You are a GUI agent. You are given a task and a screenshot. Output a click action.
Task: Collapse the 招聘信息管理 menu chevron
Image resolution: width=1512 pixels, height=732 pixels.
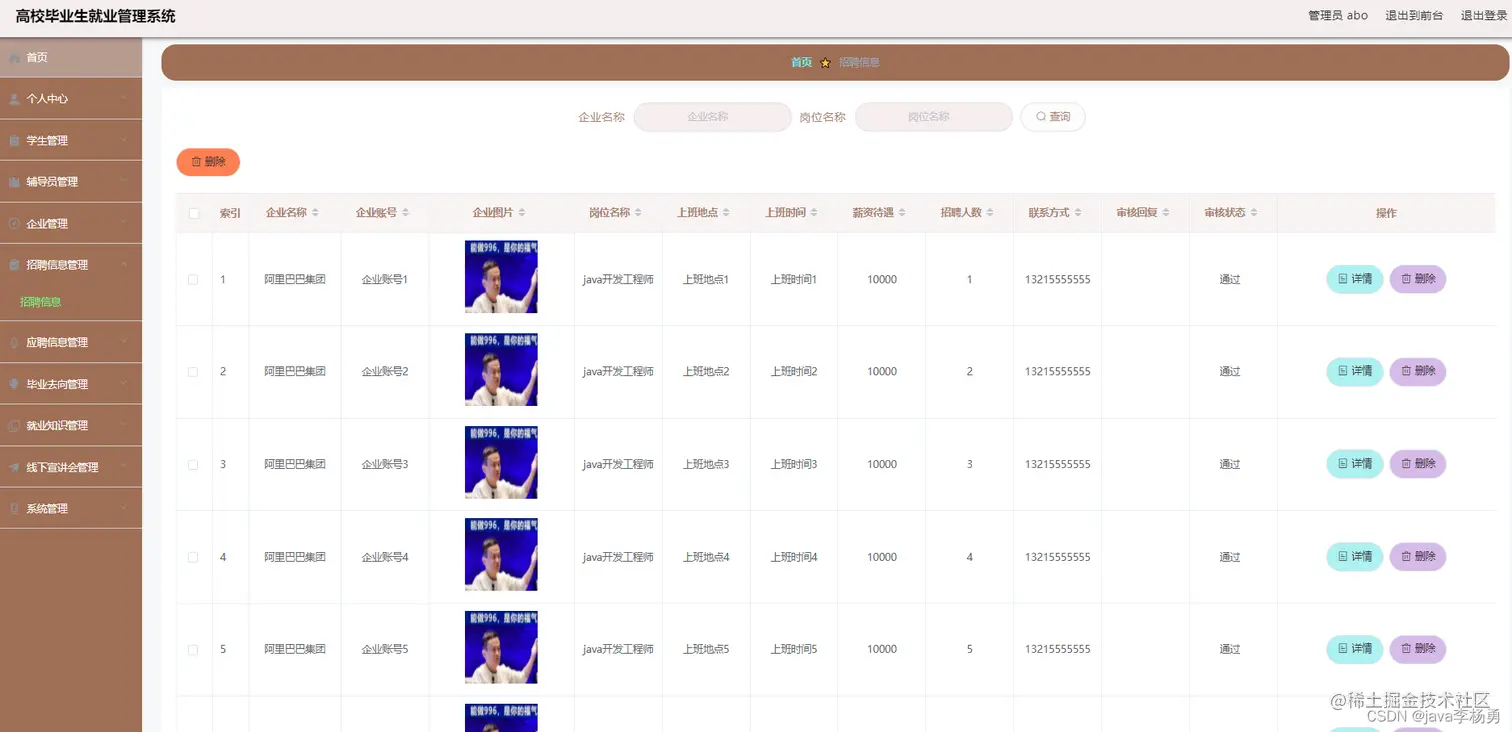pyautogui.click(x=123, y=265)
